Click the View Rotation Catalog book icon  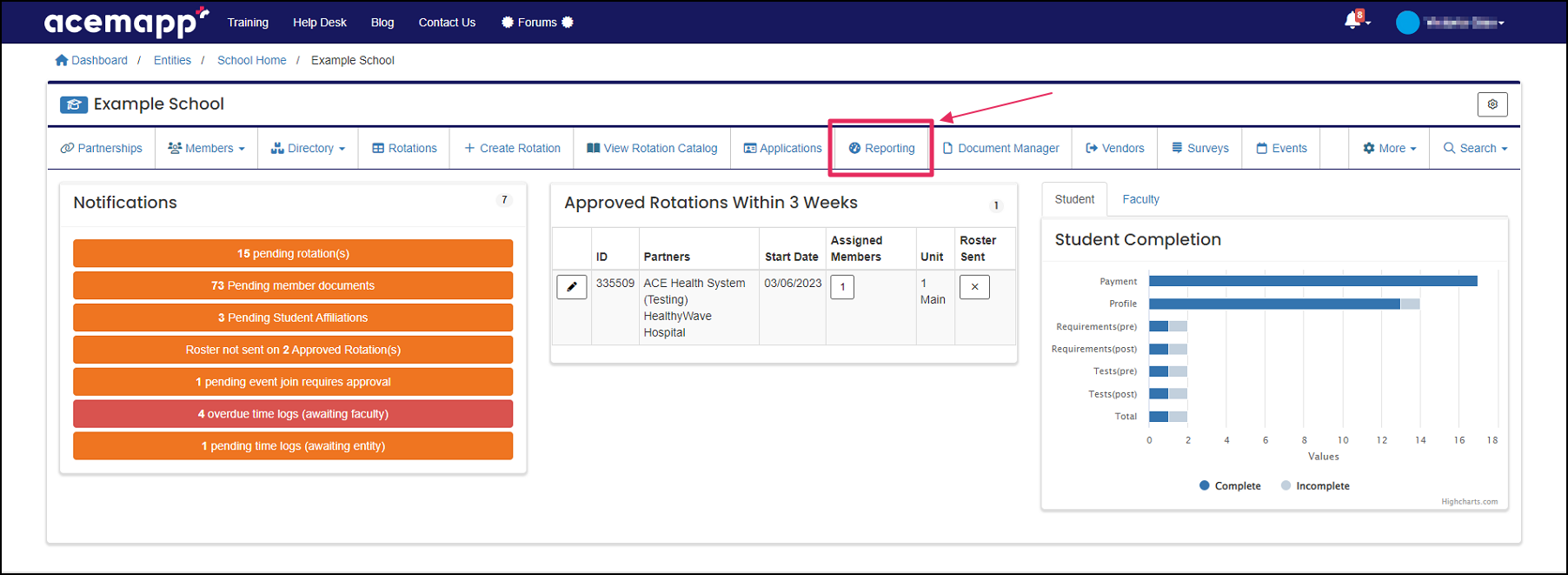tap(594, 148)
